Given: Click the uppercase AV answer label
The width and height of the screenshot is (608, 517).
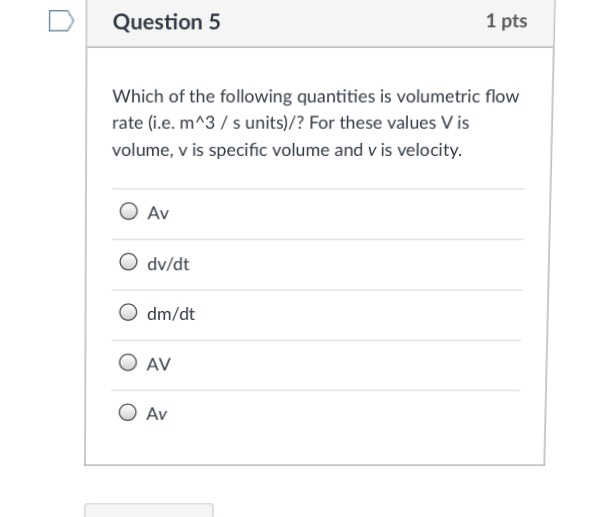Looking at the screenshot, I should (x=159, y=364).
